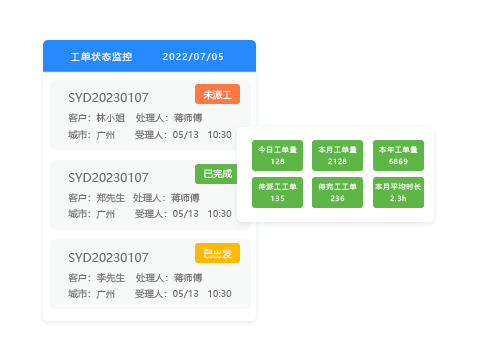Click order number SYD20230107 in 郑先生's card

pos(108,178)
